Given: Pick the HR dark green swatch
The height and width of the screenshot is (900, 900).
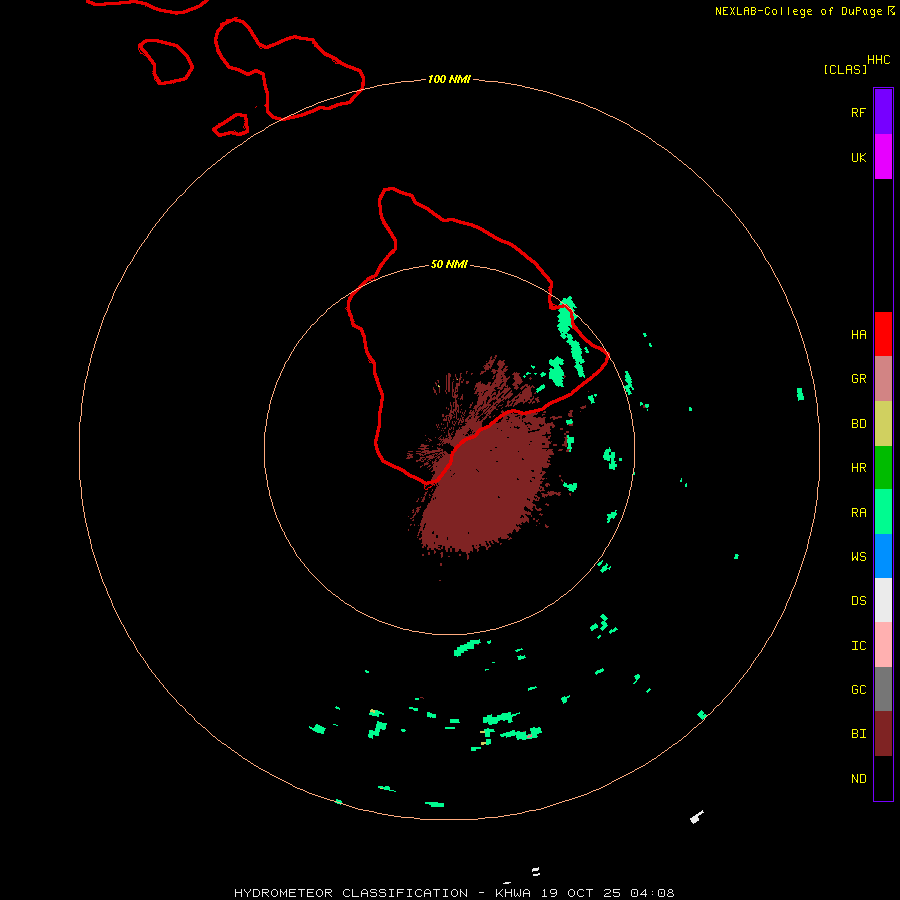Looking at the screenshot, I should tap(883, 468).
